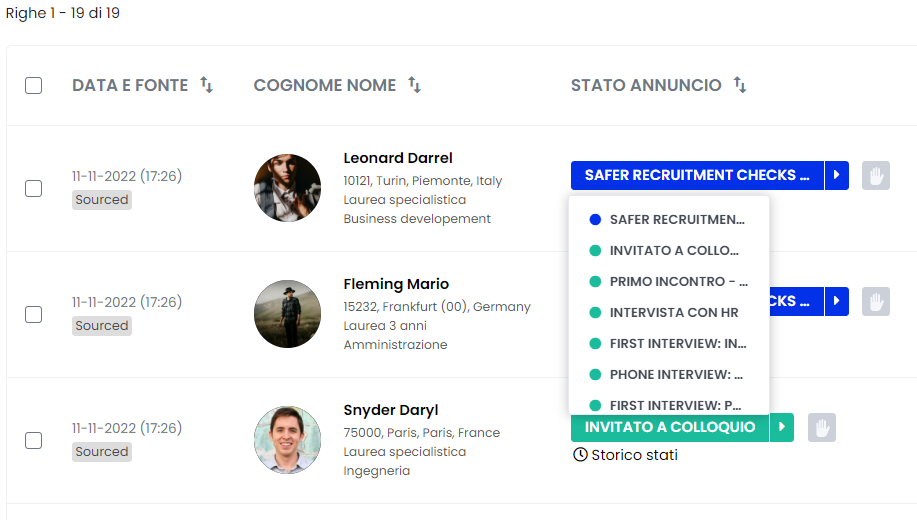This screenshot has height=520, width=917.
Task: Click DATA E FONTE column header
Action: 130,85
